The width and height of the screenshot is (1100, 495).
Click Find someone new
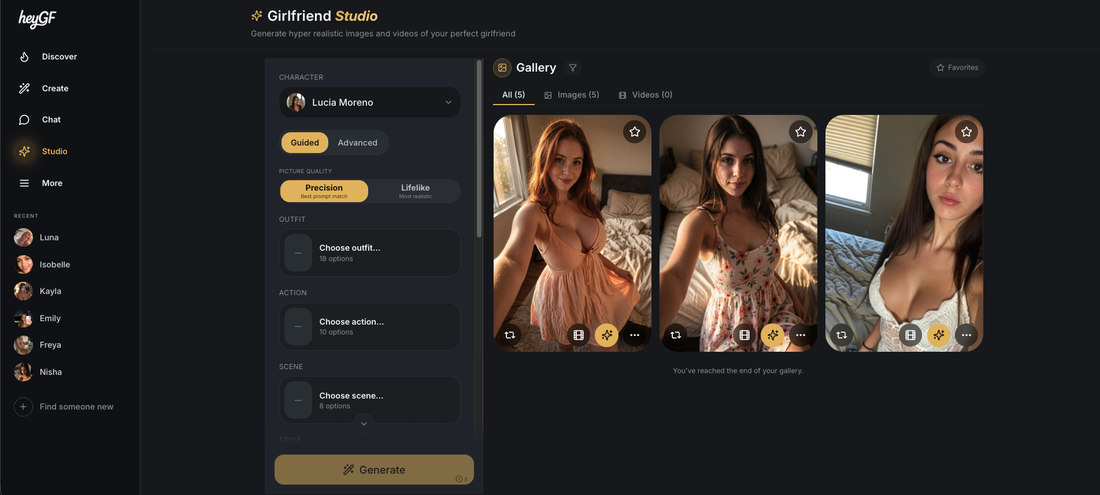(76, 407)
